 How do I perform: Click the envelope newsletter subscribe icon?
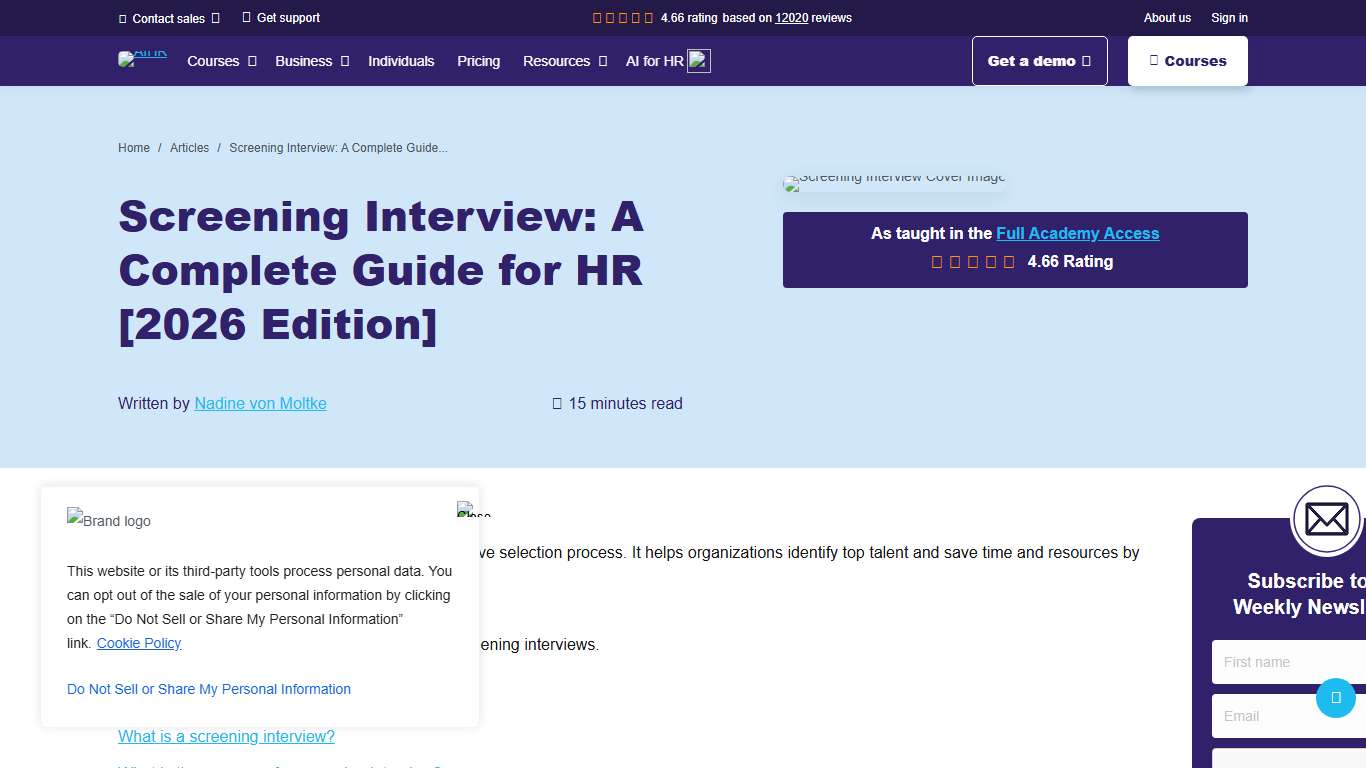(1326, 520)
